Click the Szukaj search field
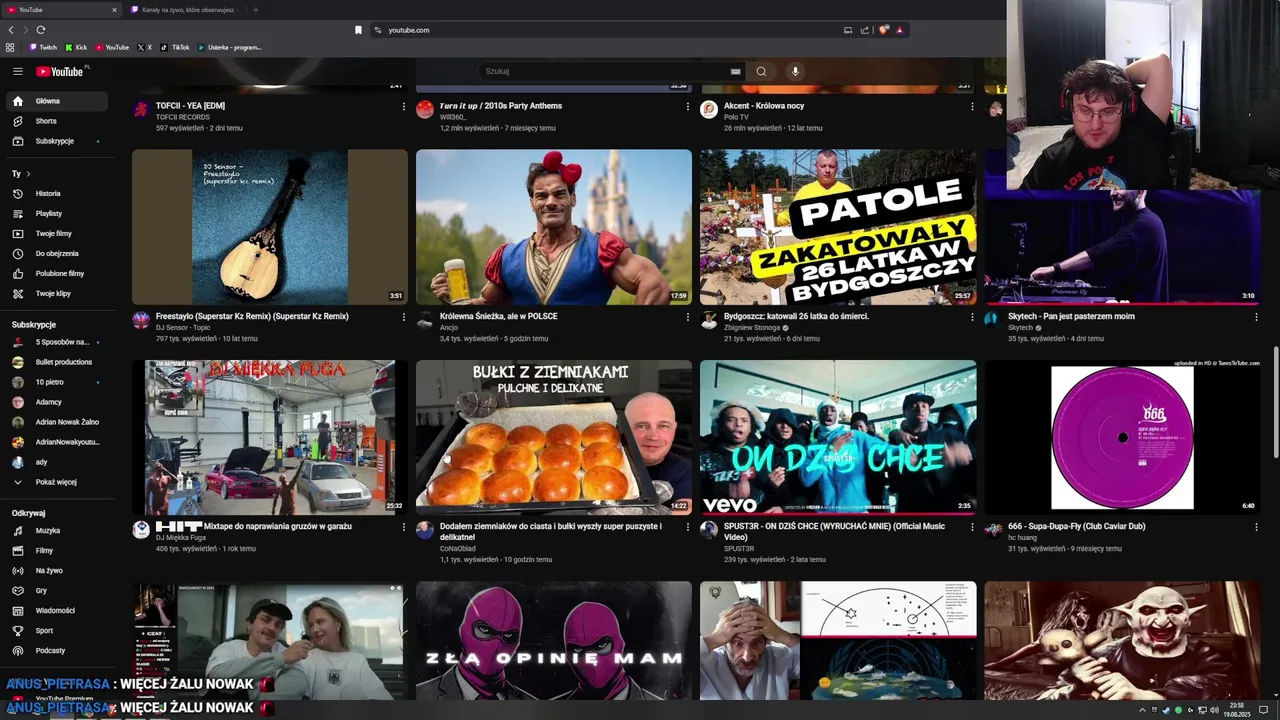Screen dimensions: 1280x720 (605, 71)
